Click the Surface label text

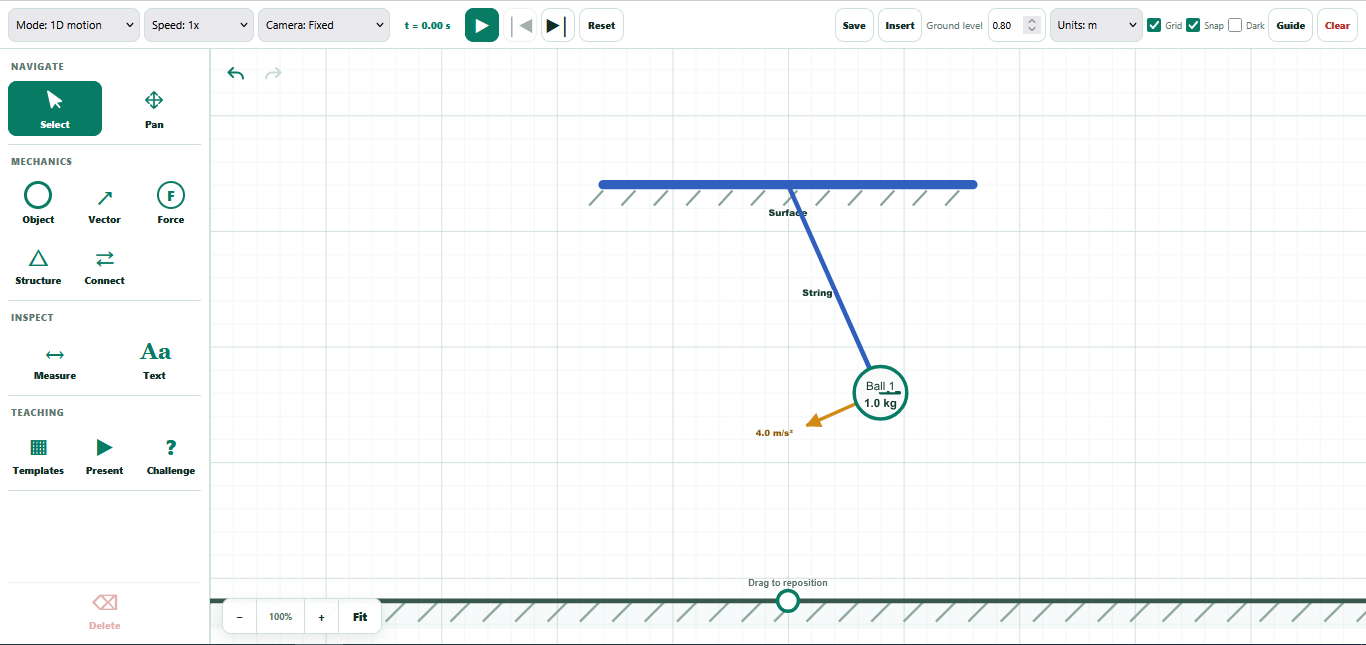[788, 213]
